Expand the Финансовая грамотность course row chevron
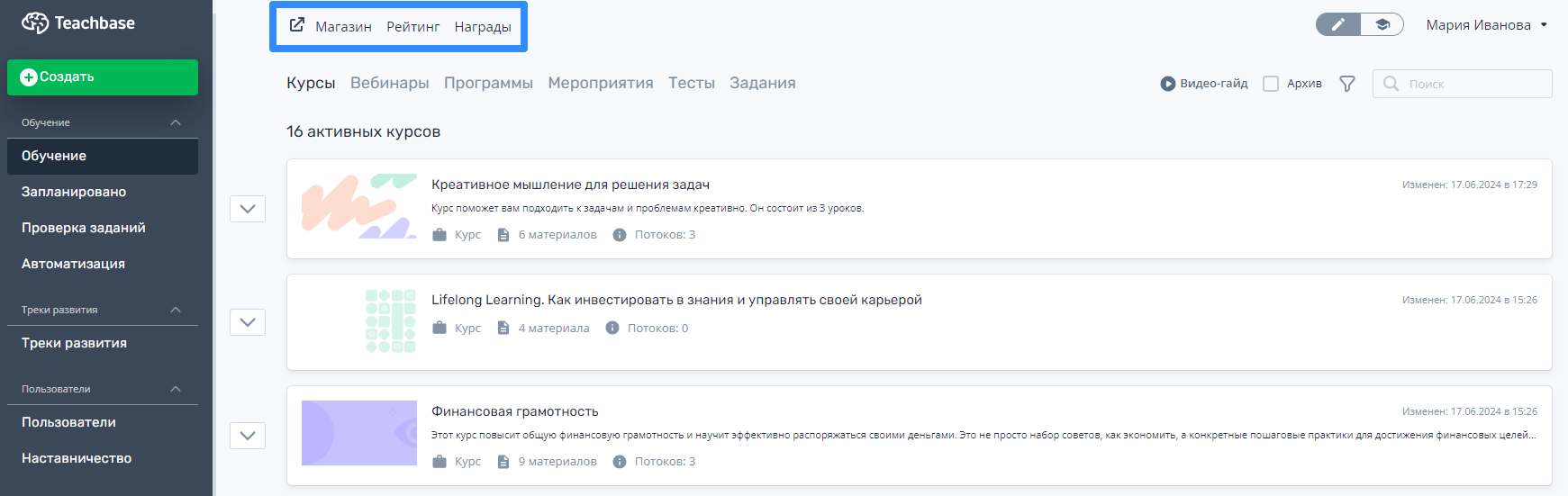This screenshot has width=1568, height=496. coord(248,436)
